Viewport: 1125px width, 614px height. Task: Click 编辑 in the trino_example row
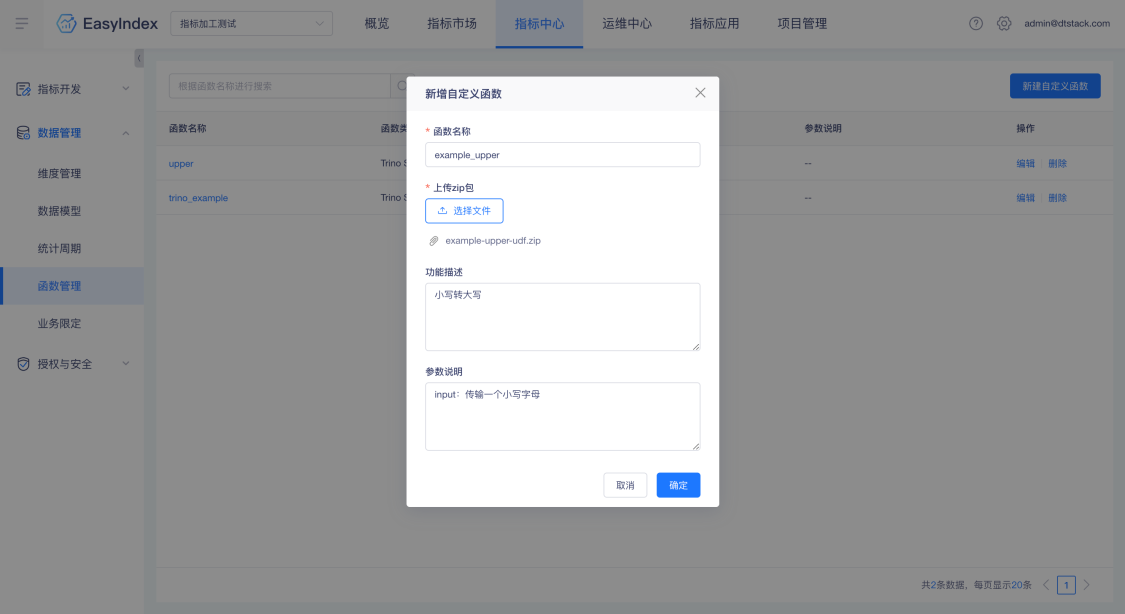coord(1025,198)
